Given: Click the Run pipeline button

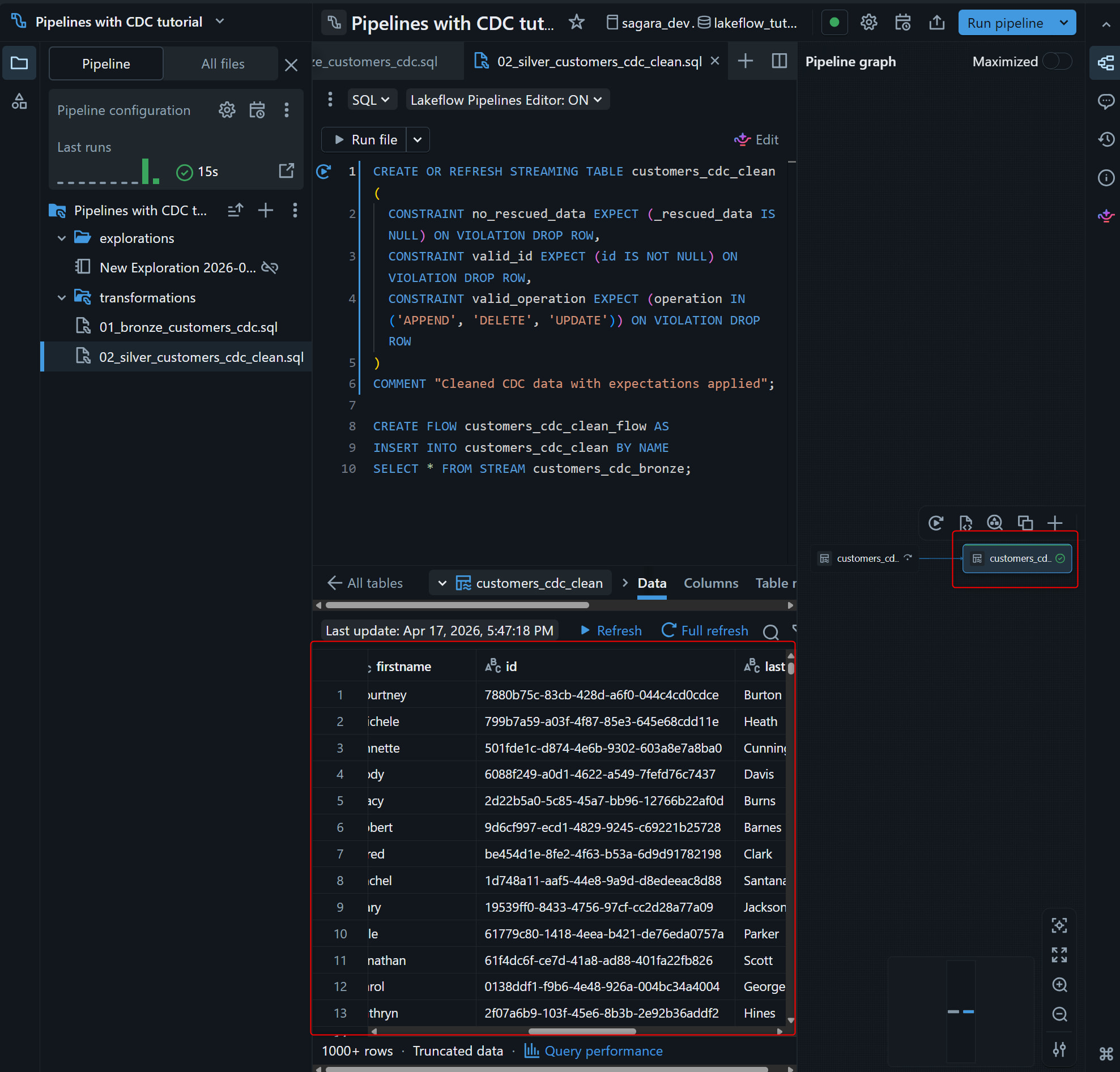Looking at the screenshot, I should pos(1004,23).
